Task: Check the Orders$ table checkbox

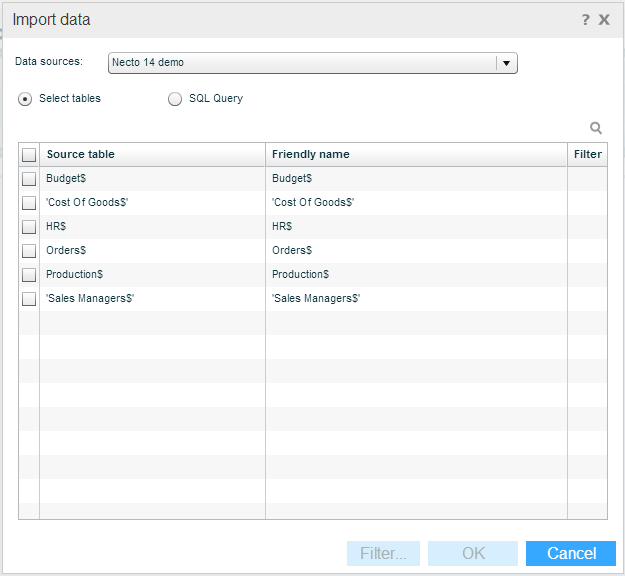Action: click(29, 251)
